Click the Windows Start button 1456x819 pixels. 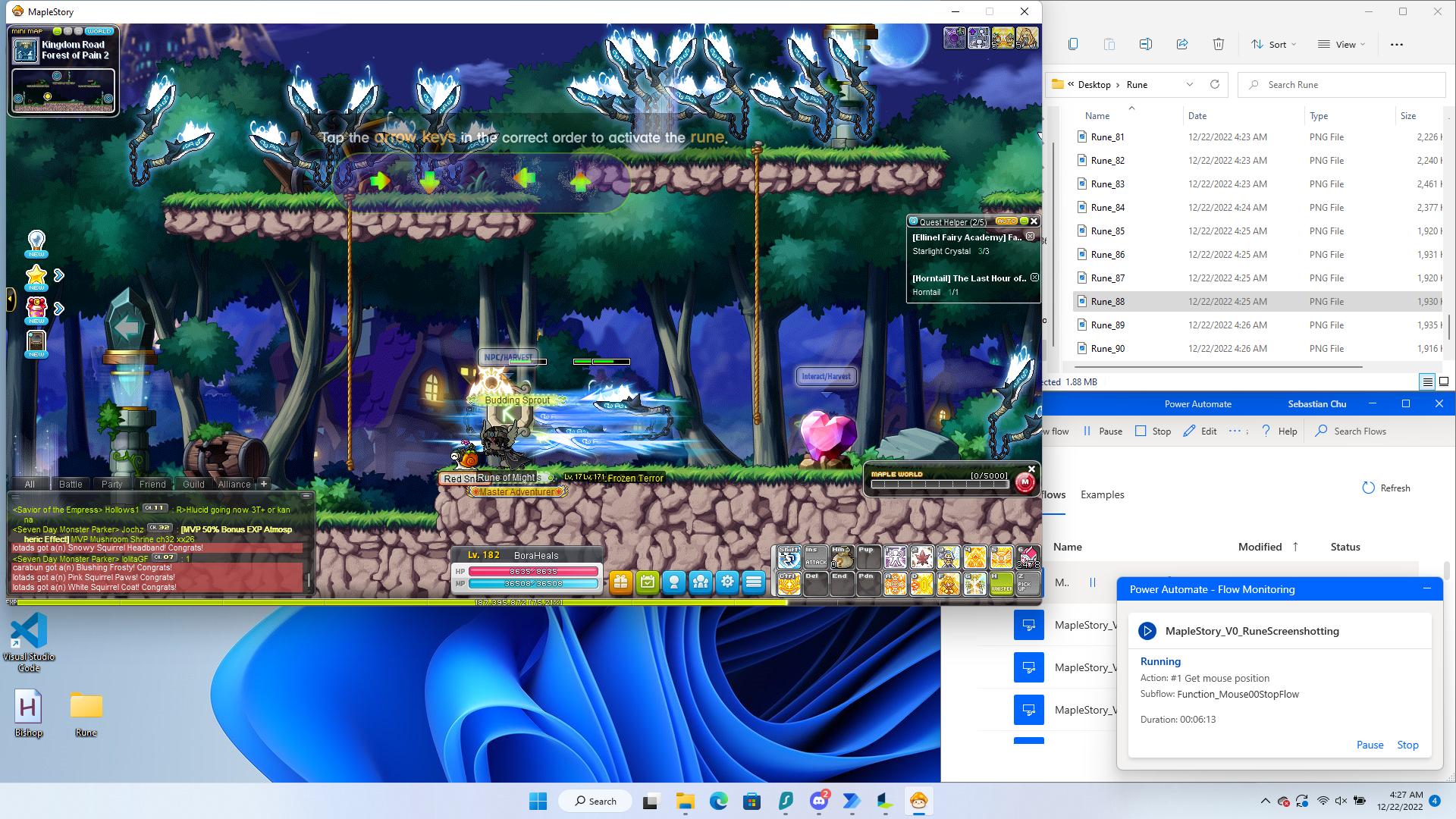click(x=538, y=801)
